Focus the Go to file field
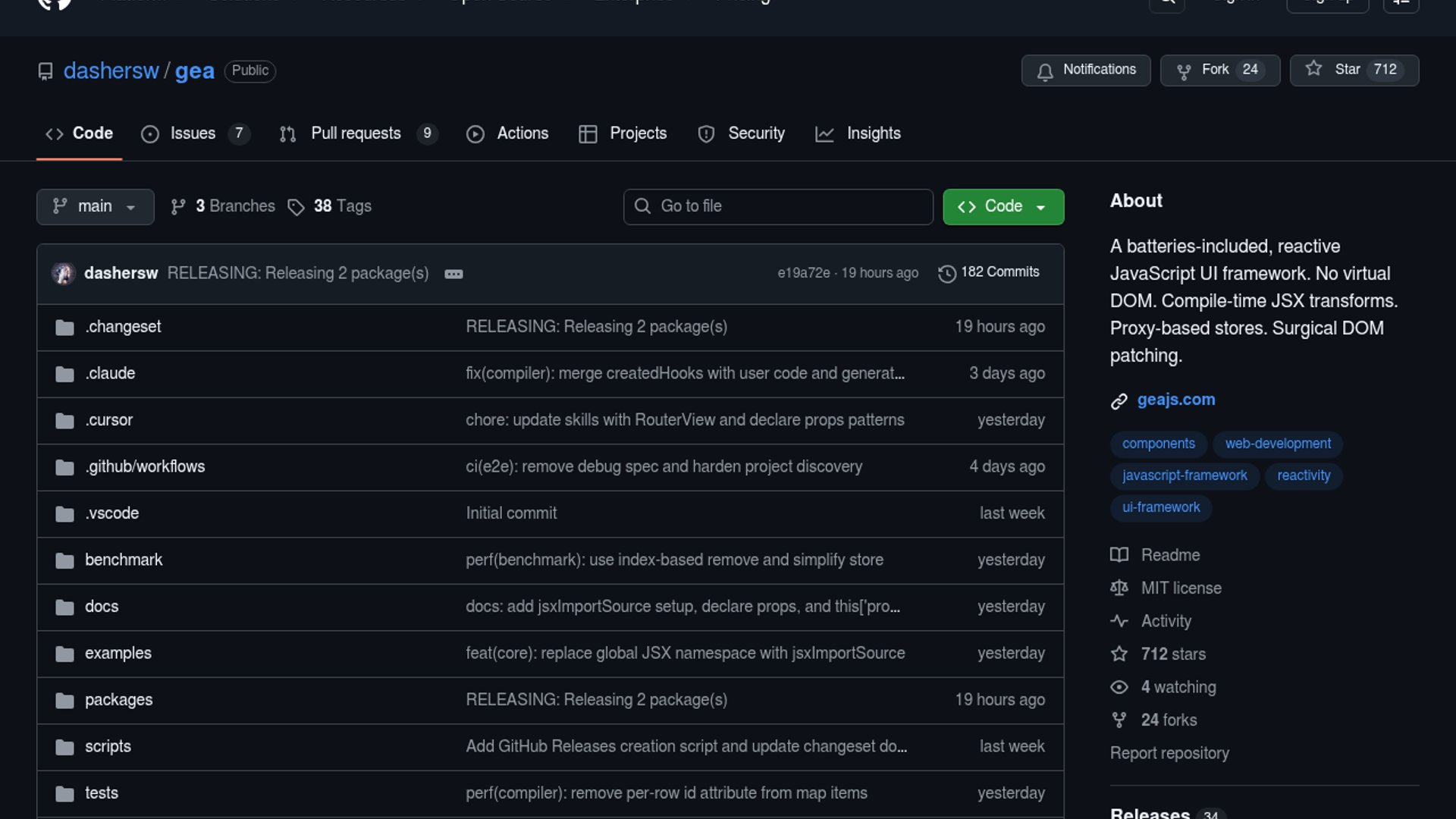Screen dimensions: 1456x819 pos(778,206)
